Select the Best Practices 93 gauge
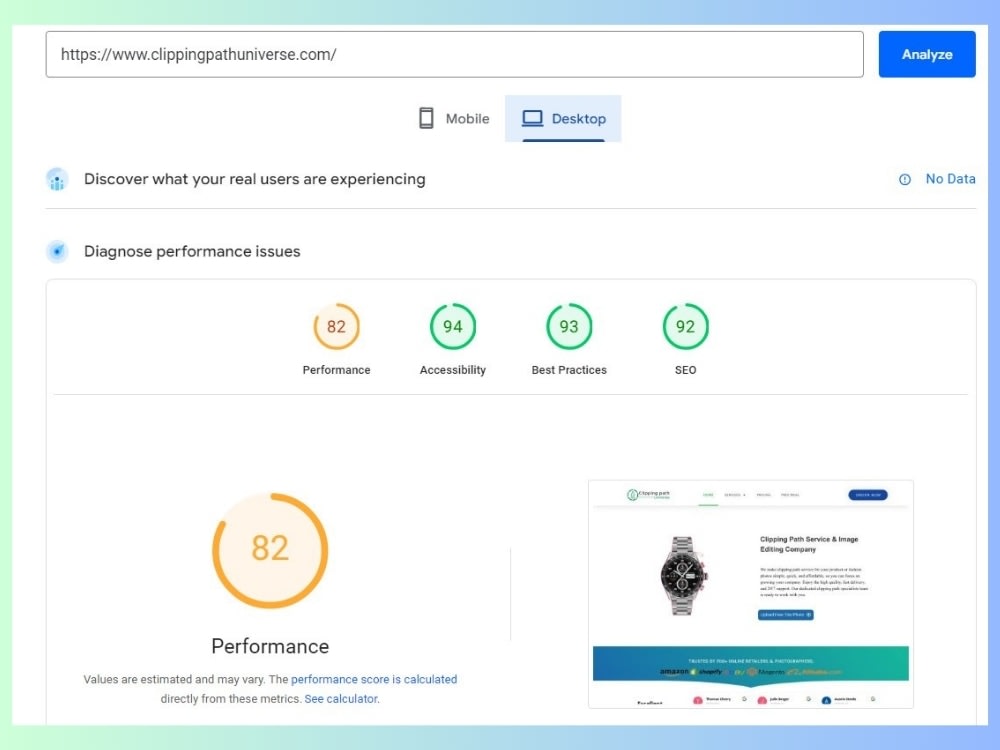The image size is (1000, 750). pos(569,327)
